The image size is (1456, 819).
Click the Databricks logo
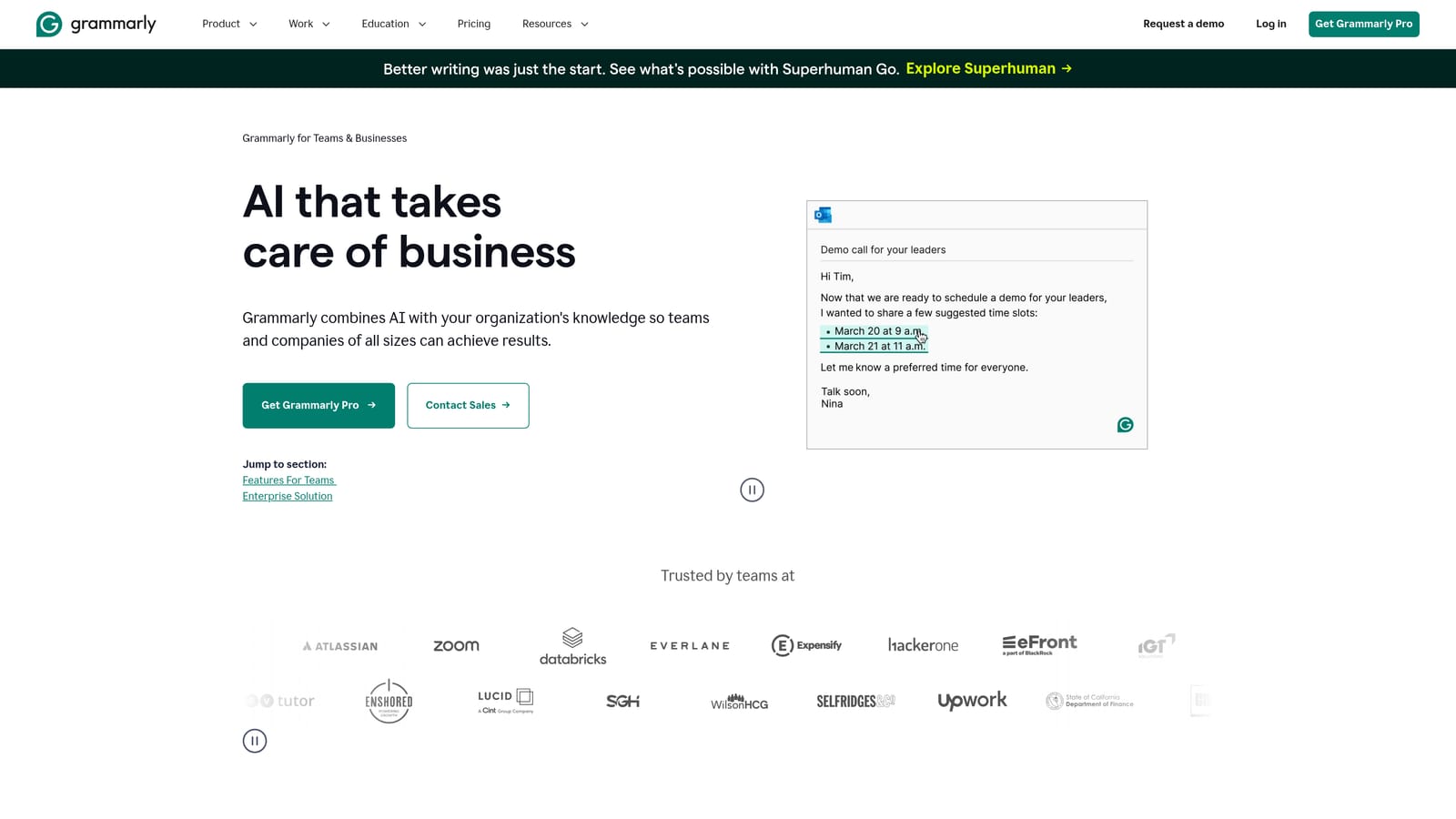(572, 646)
